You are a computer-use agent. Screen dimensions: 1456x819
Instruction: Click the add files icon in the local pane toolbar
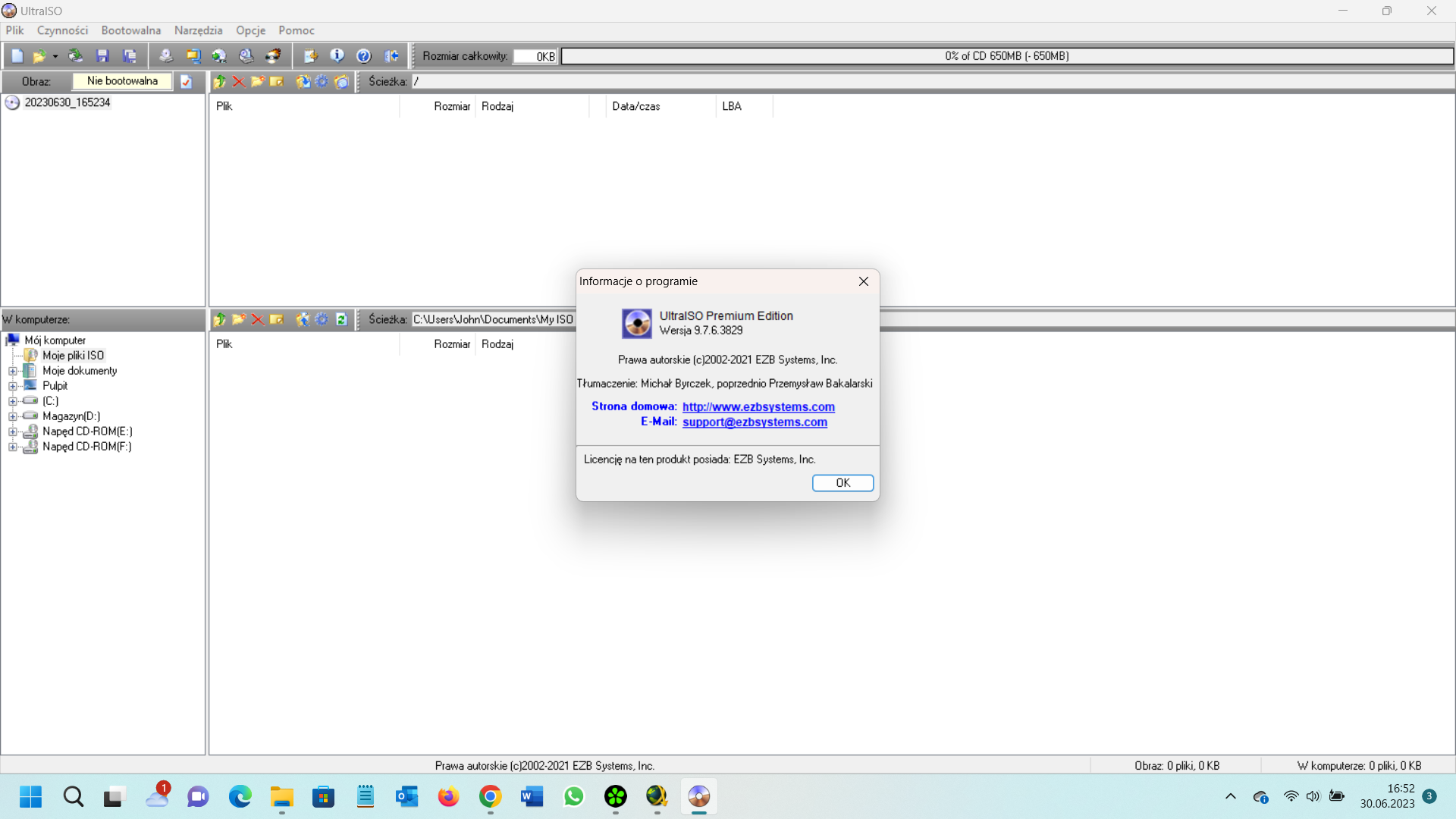[x=303, y=320]
